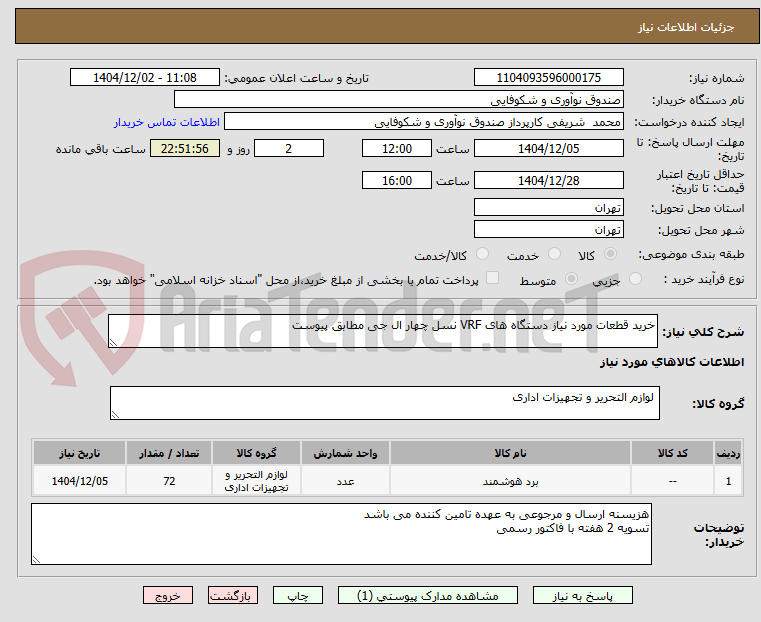Select the متوسط purchase type radio
Viewport: 761px width, 622px height.
pos(572,278)
